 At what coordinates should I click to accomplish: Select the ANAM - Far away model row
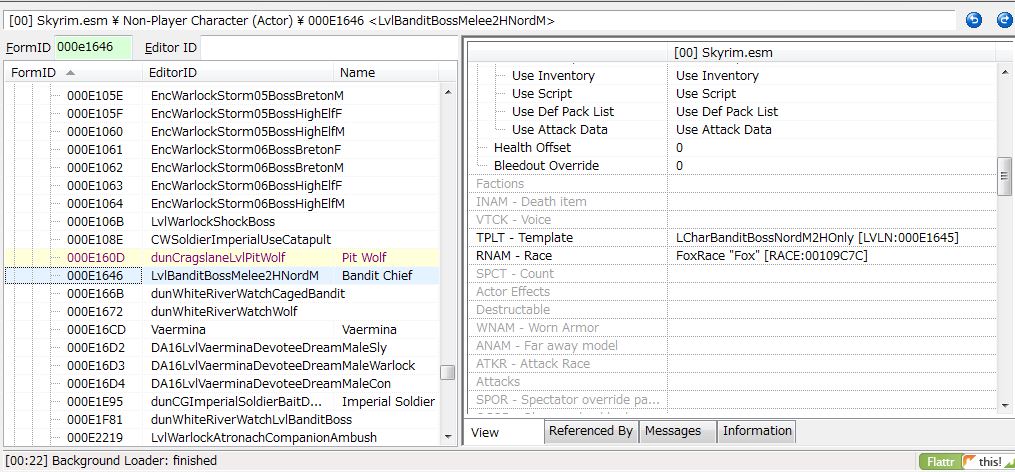pyautogui.click(x=731, y=346)
